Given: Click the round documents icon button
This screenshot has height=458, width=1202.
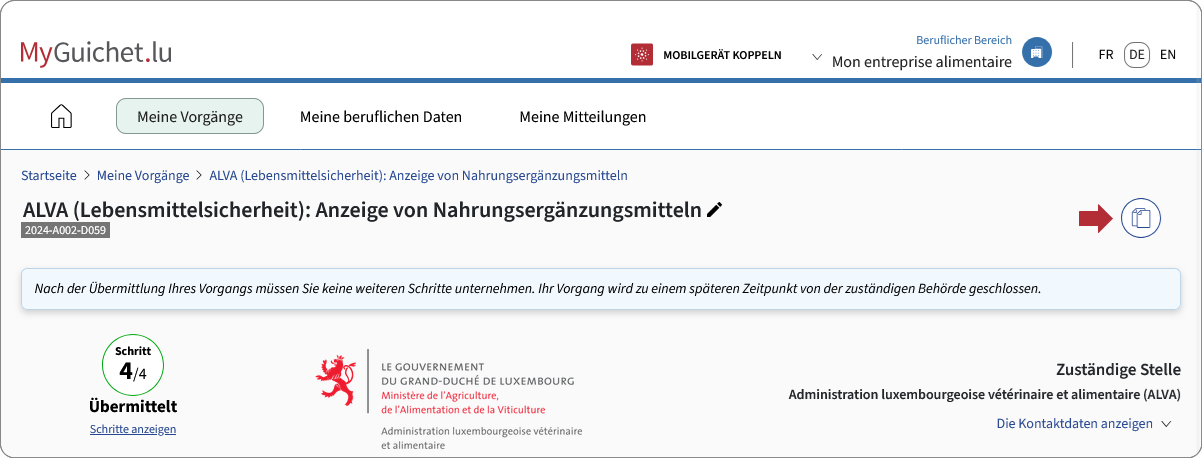Looking at the screenshot, I should click(x=1141, y=218).
